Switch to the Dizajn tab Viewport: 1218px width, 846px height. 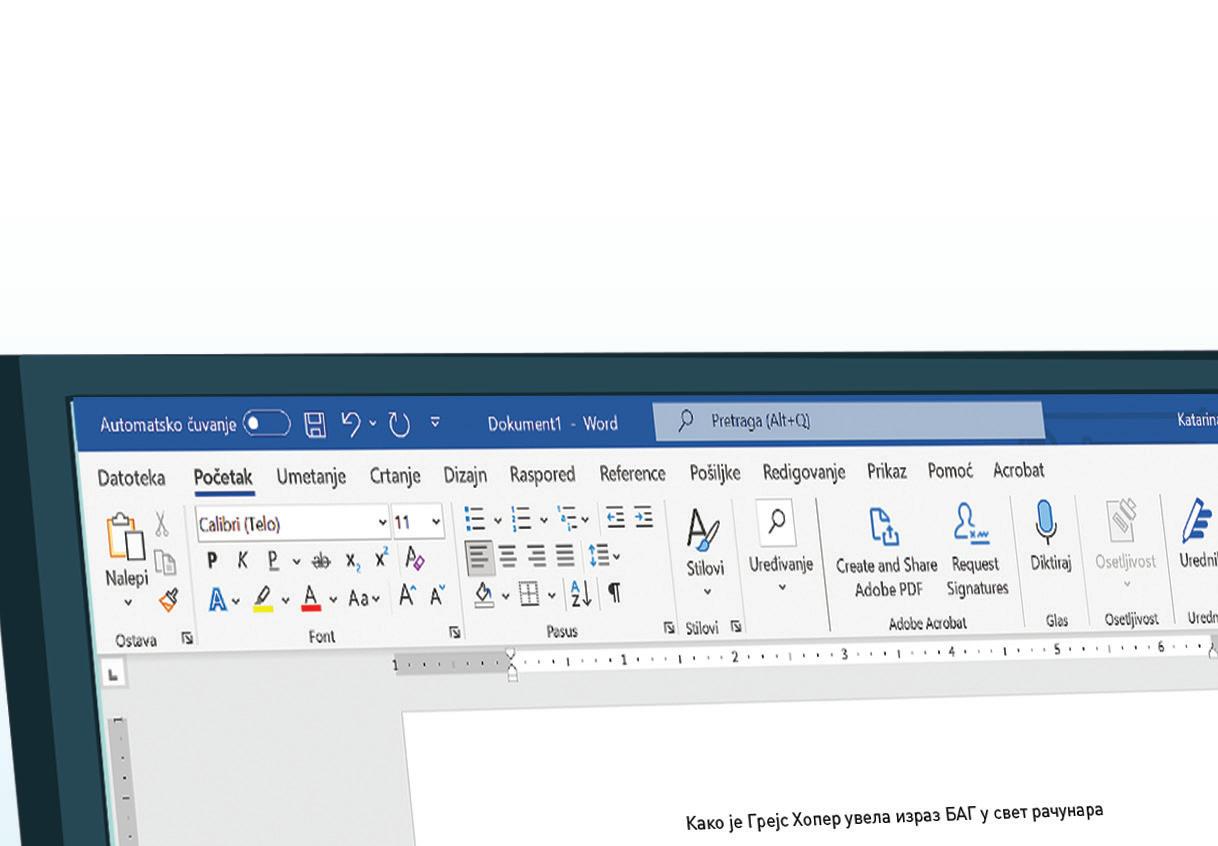[x=465, y=475]
